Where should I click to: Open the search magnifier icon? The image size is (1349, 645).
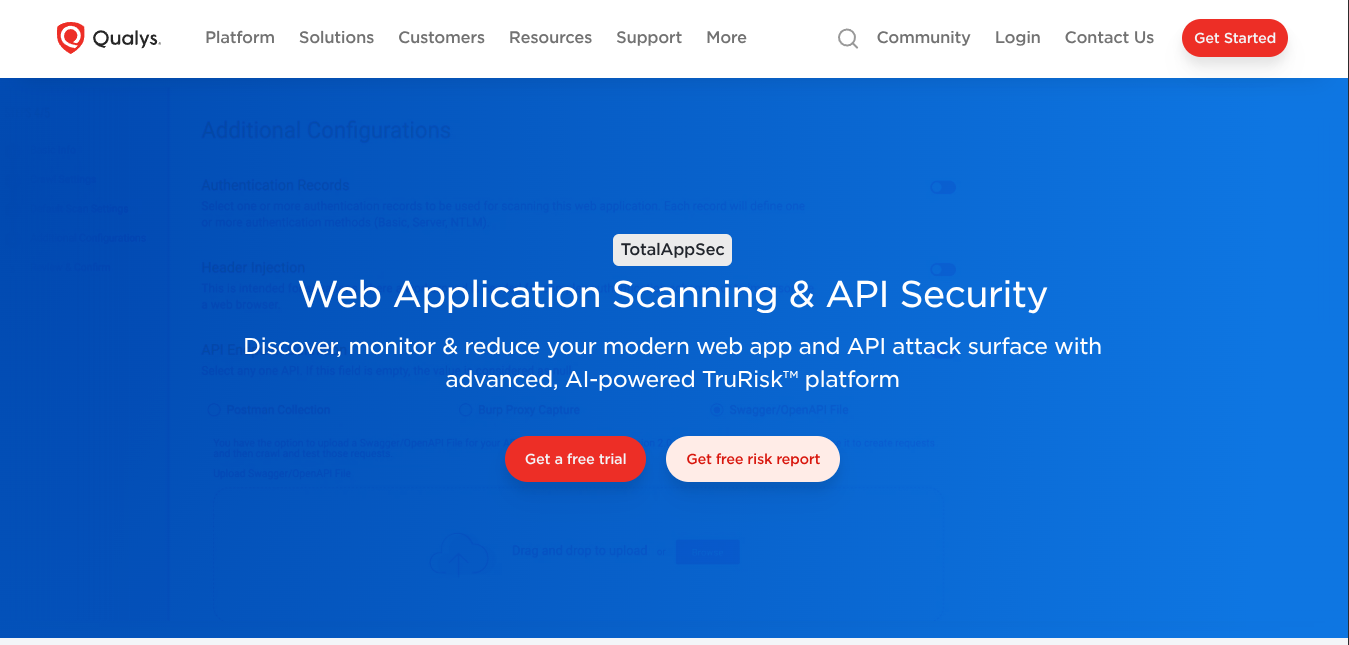(x=847, y=38)
